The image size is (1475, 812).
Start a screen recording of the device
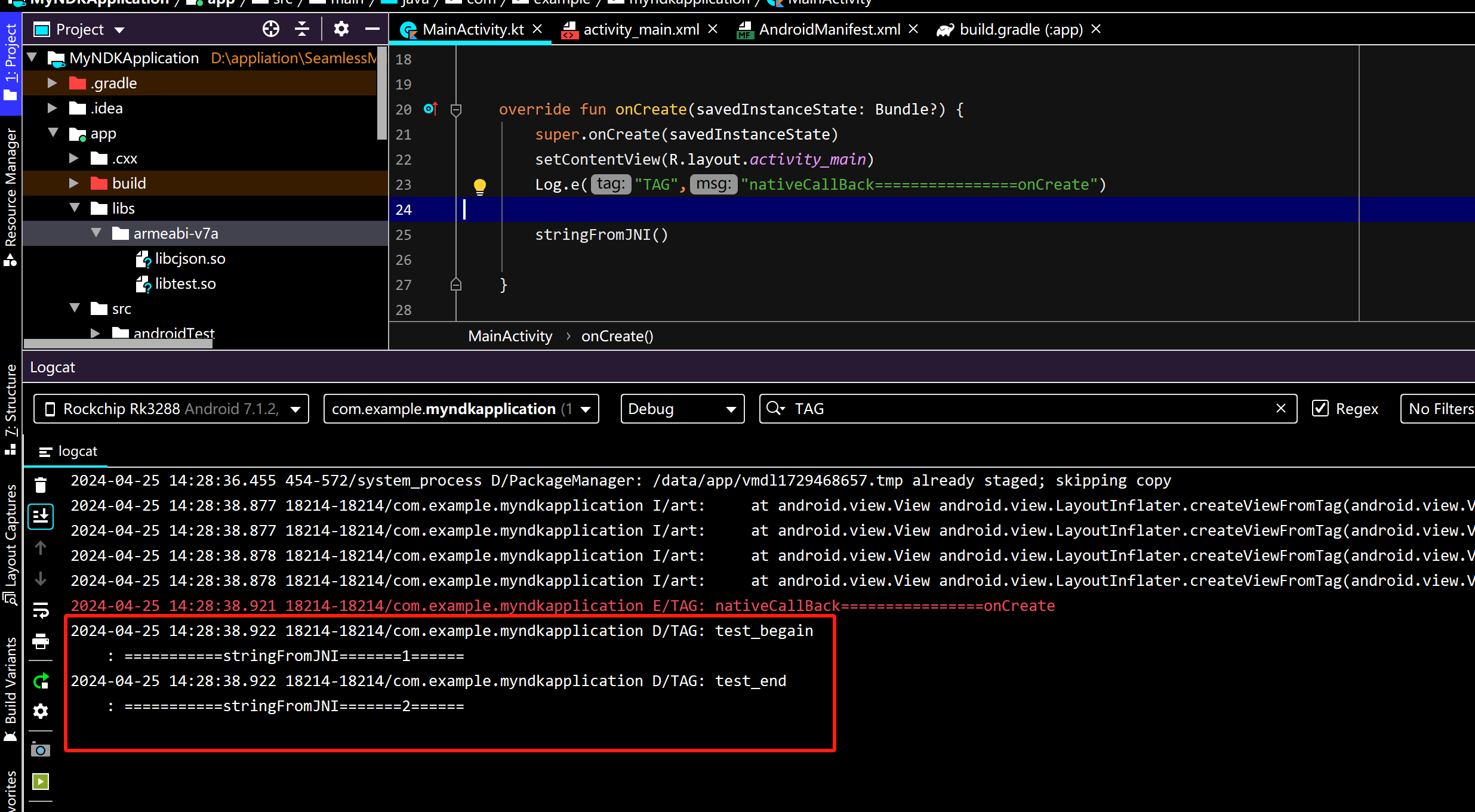coord(41,782)
